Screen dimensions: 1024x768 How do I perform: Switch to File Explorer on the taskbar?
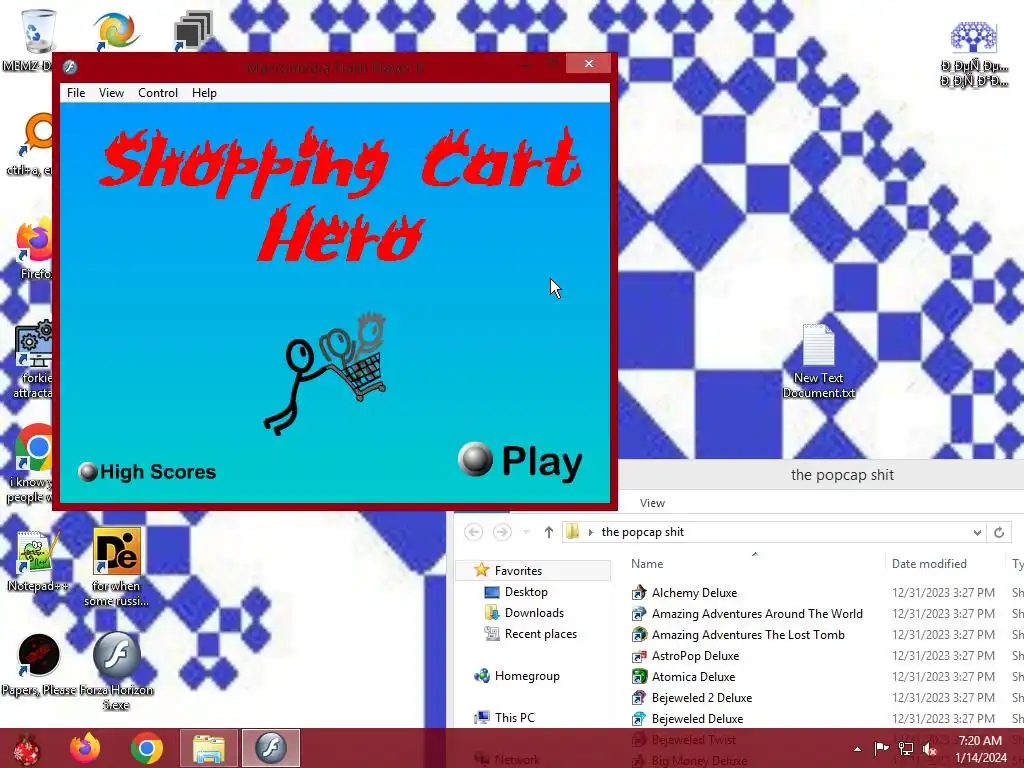[209, 748]
